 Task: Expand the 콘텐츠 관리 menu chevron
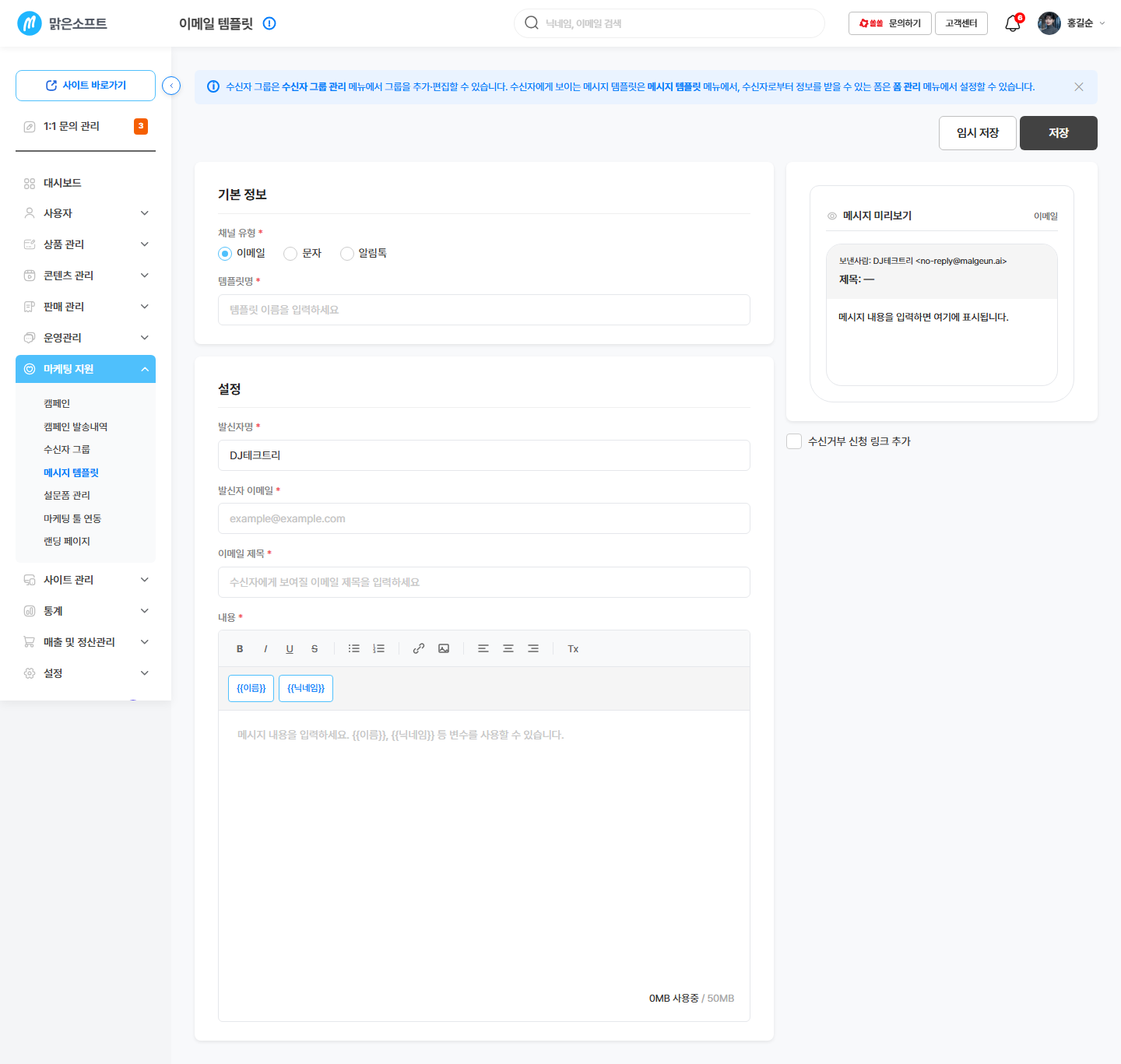click(x=145, y=276)
